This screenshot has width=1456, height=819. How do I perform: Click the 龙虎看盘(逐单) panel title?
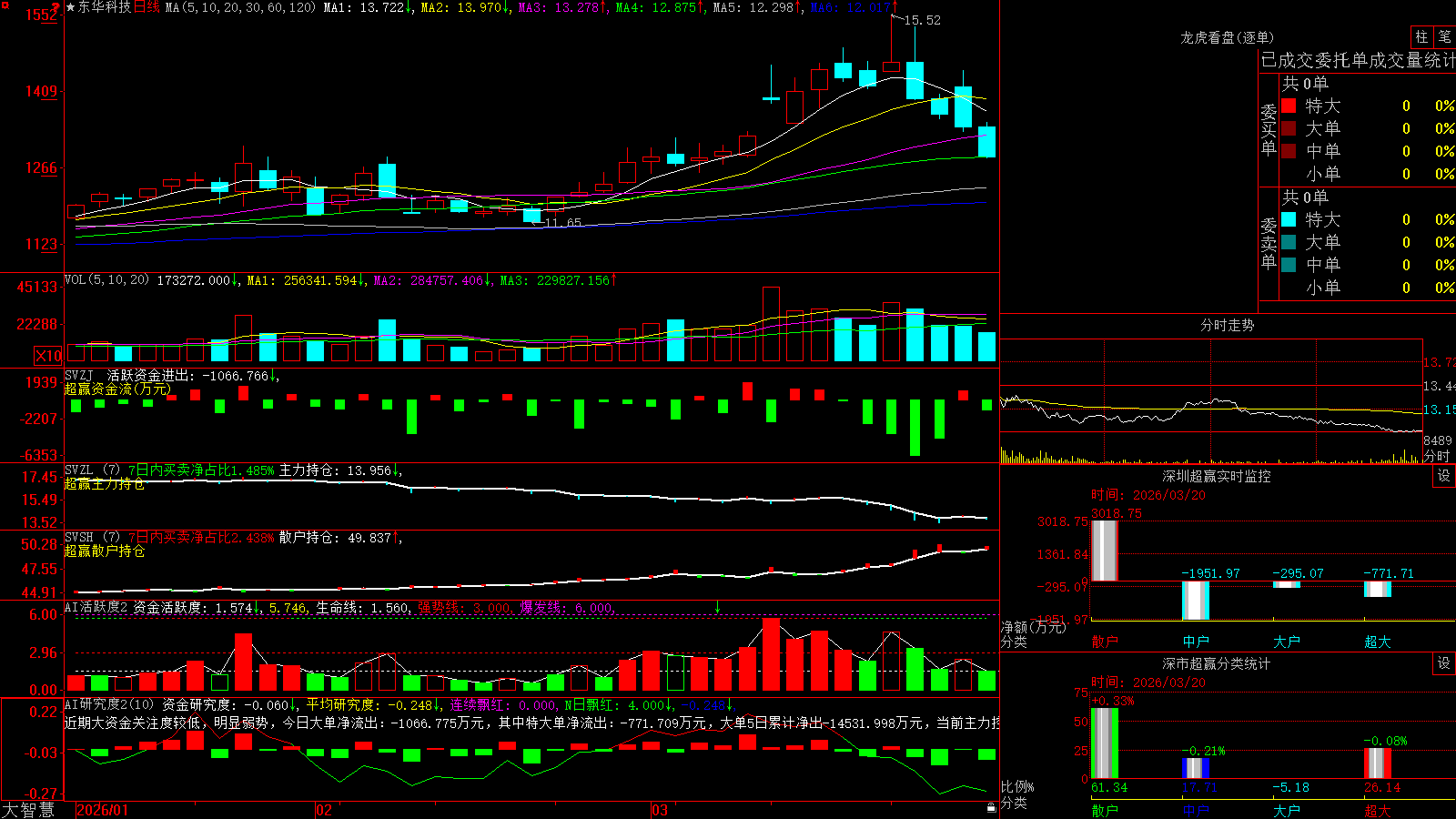pos(1227,37)
